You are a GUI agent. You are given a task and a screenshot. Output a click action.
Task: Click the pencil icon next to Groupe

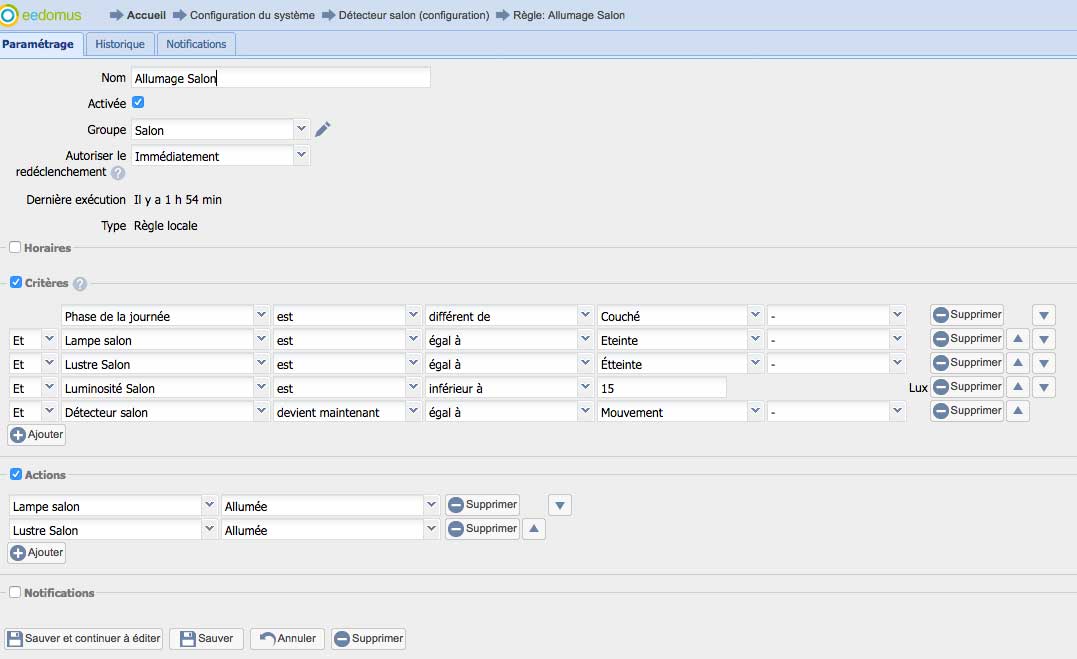[x=323, y=129]
